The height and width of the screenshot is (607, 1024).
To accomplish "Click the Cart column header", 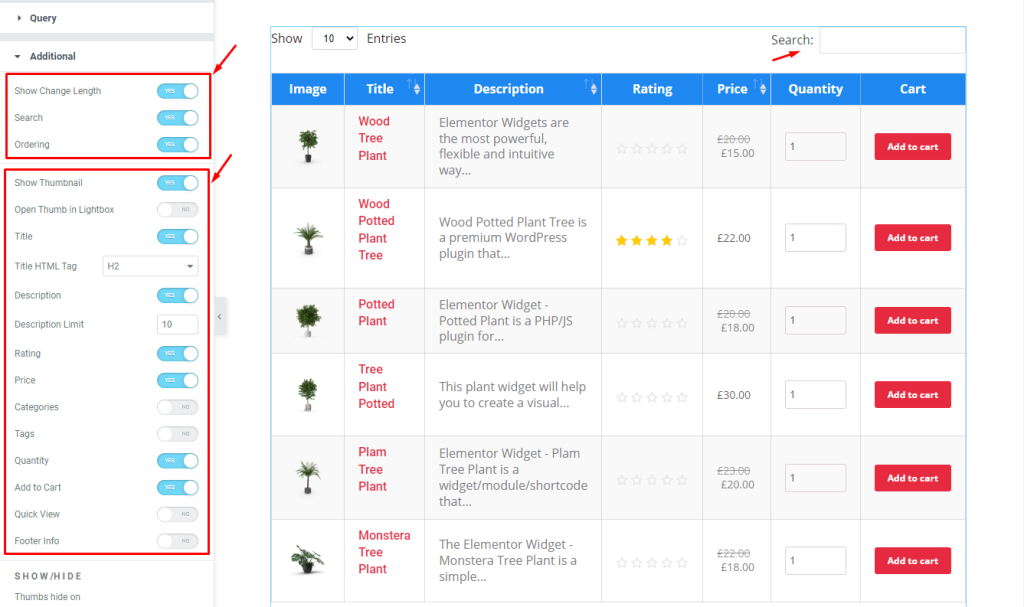I will [x=912, y=89].
